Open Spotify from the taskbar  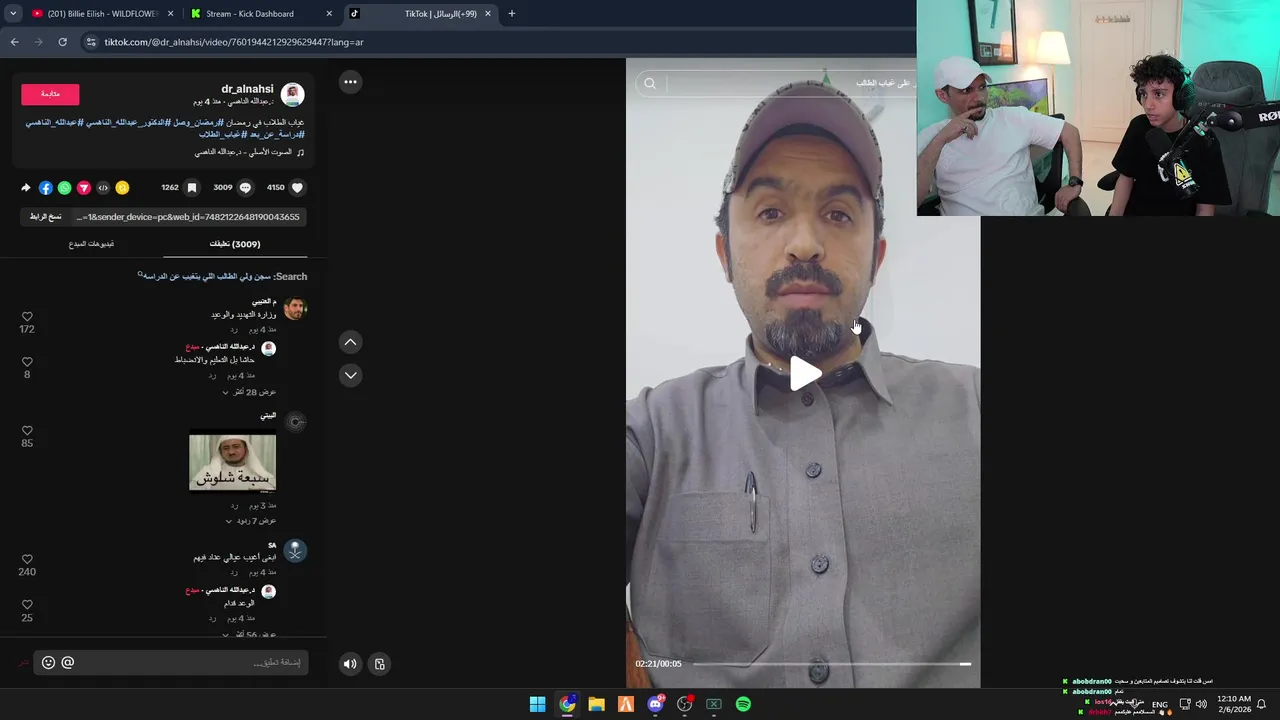point(743,704)
